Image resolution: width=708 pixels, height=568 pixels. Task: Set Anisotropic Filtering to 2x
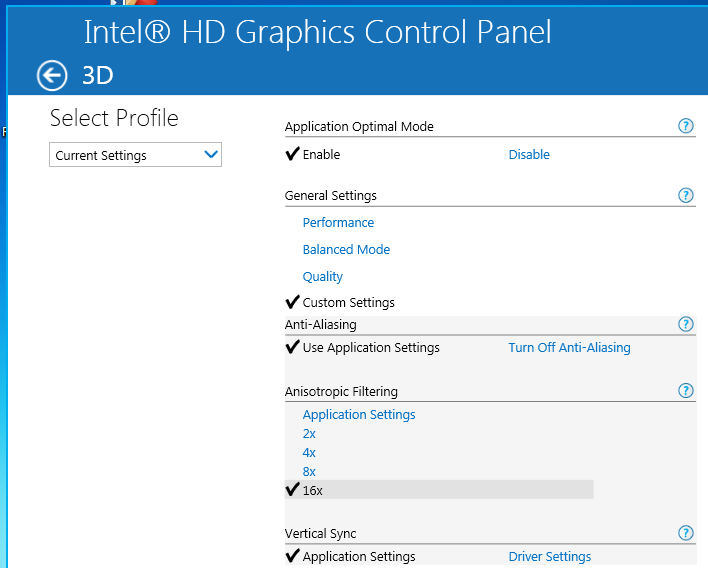click(309, 434)
